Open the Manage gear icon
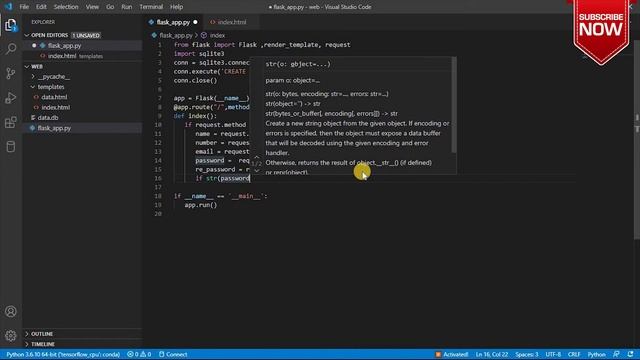640x360 pixels. click(x=11, y=336)
